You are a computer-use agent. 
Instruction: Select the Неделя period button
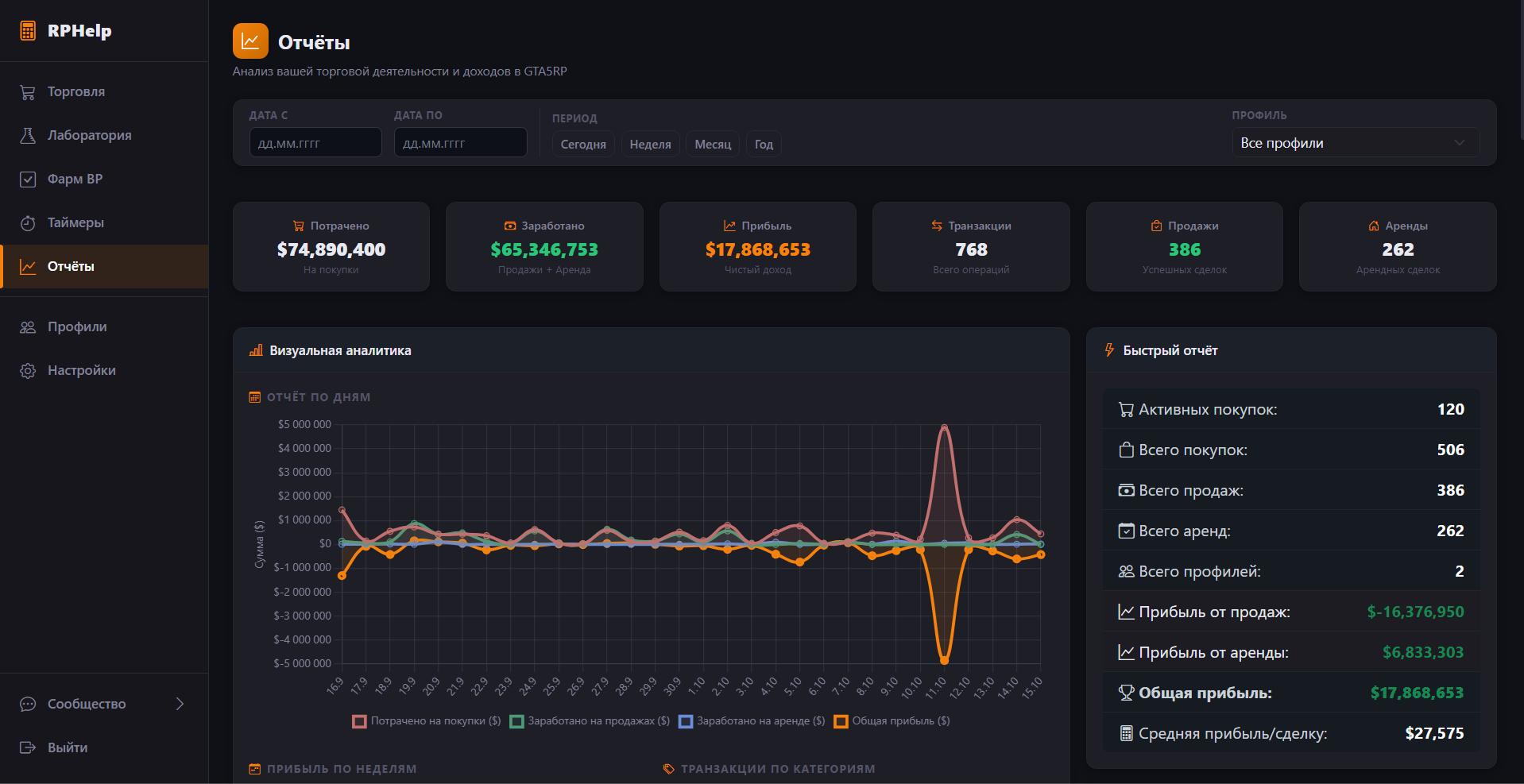650,145
